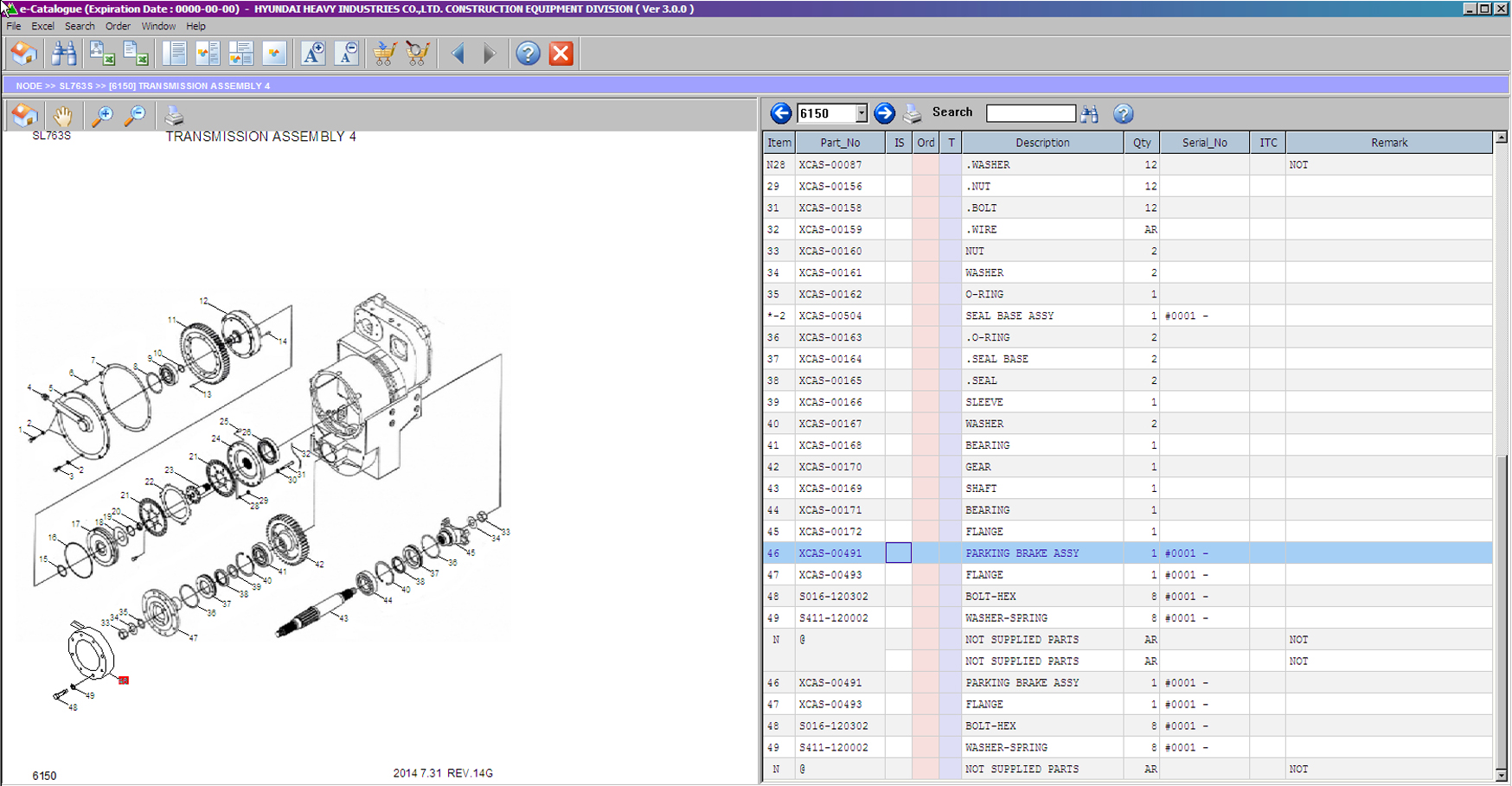Go to previous section with blue back arrow
Viewport: 1512px width, 786px height.
click(780, 113)
